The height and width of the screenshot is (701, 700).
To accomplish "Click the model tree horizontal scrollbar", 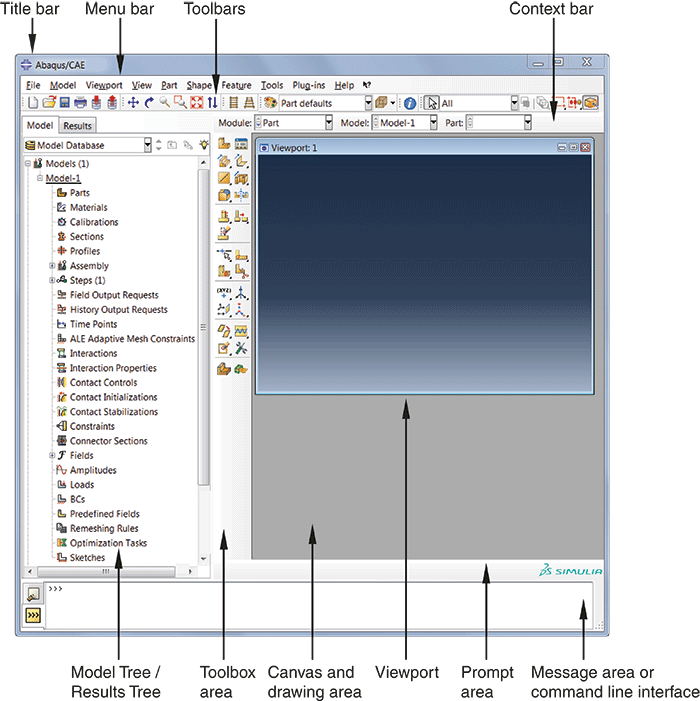I will coord(104,570).
